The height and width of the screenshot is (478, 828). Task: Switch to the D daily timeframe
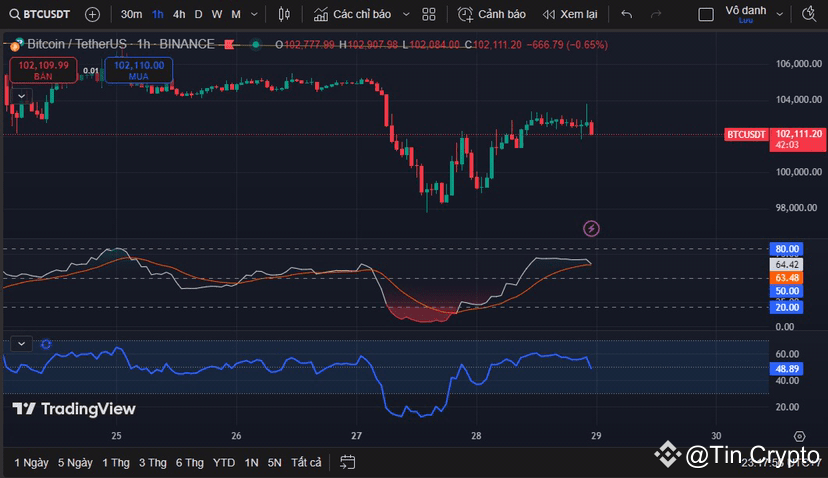click(x=199, y=14)
